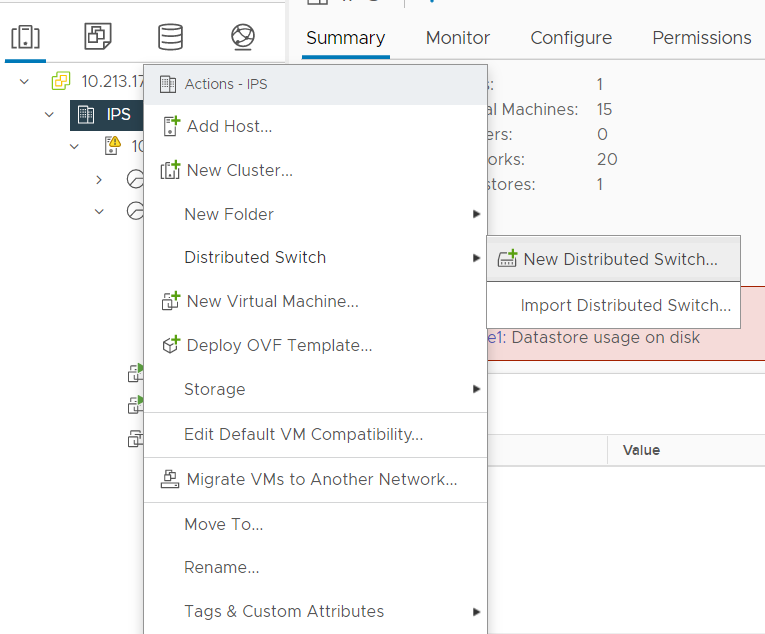
Task: Click the New Virtual Machine icon
Action: click(171, 301)
